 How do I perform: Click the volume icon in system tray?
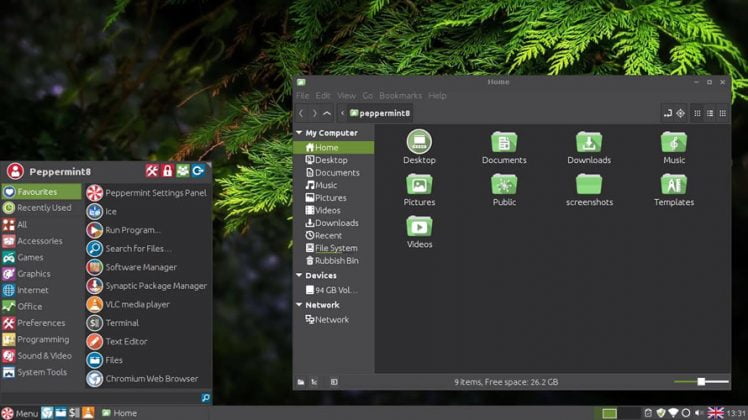(x=699, y=413)
